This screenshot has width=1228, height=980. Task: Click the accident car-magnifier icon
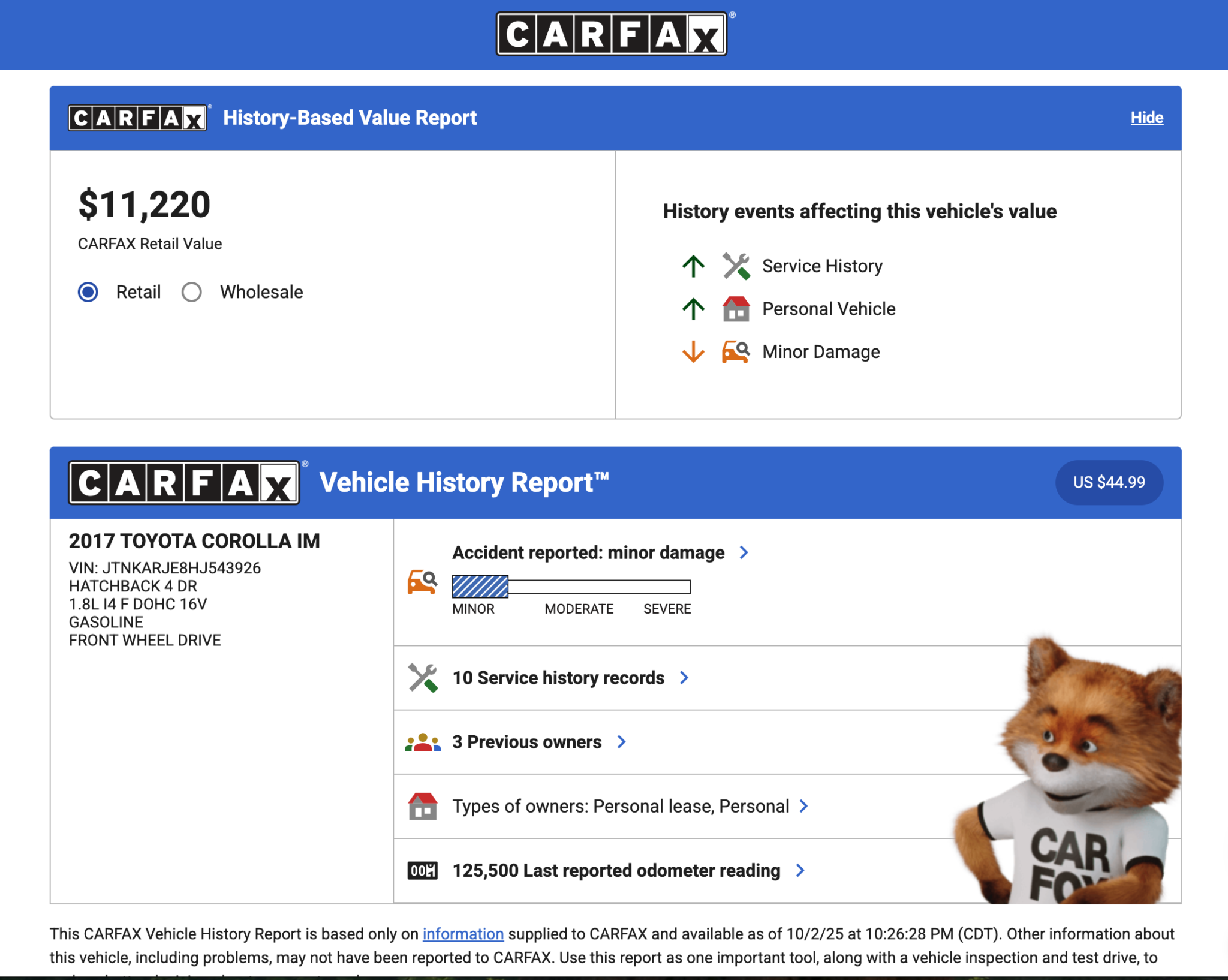(422, 582)
